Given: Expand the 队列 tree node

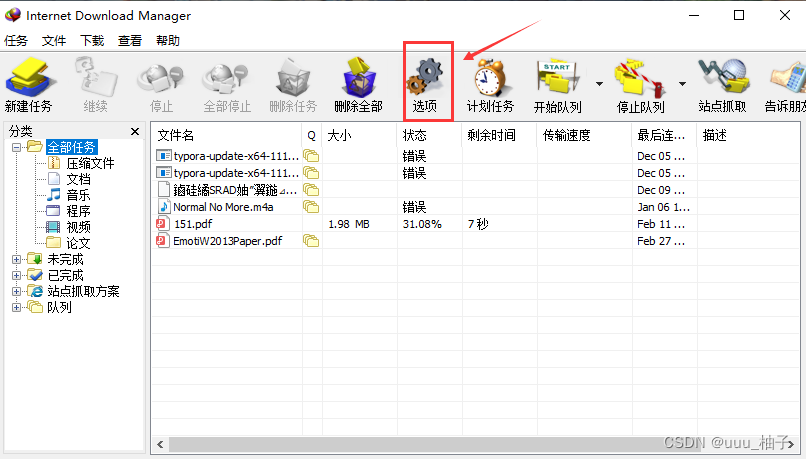Looking at the screenshot, I should (x=16, y=307).
